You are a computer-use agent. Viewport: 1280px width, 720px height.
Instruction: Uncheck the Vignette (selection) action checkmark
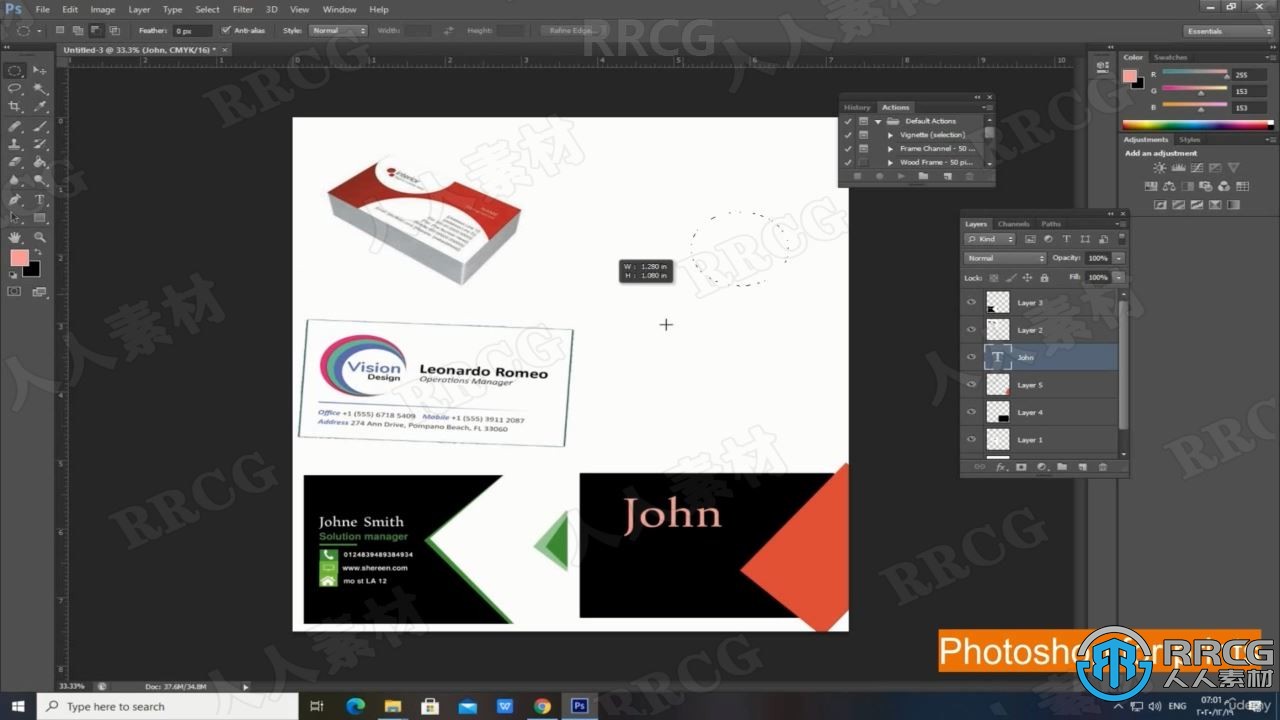848,135
